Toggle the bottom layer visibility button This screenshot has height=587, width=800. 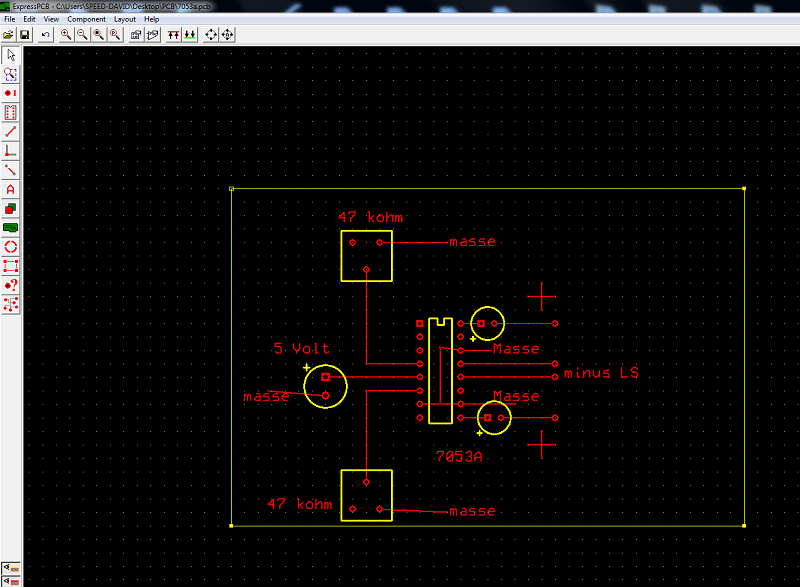(x=11, y=581)
